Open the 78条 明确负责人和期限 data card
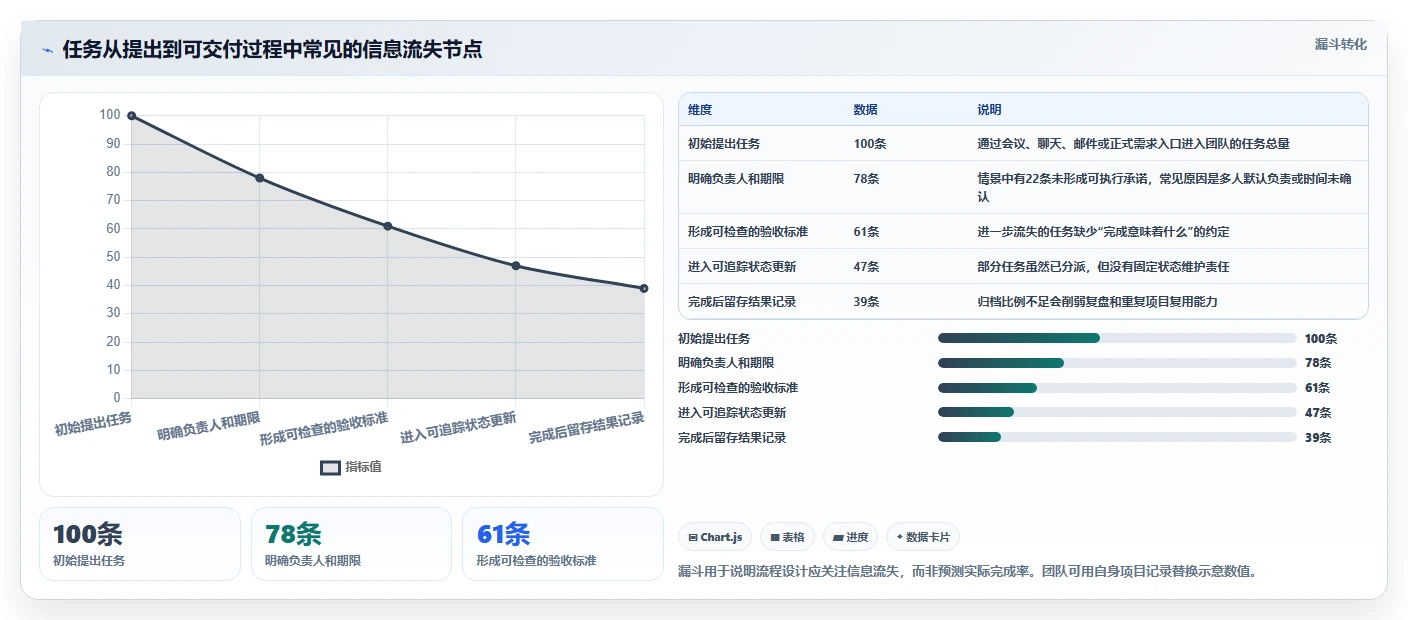1408x620 pixels. pyautogui.click(x=352, y=544)
